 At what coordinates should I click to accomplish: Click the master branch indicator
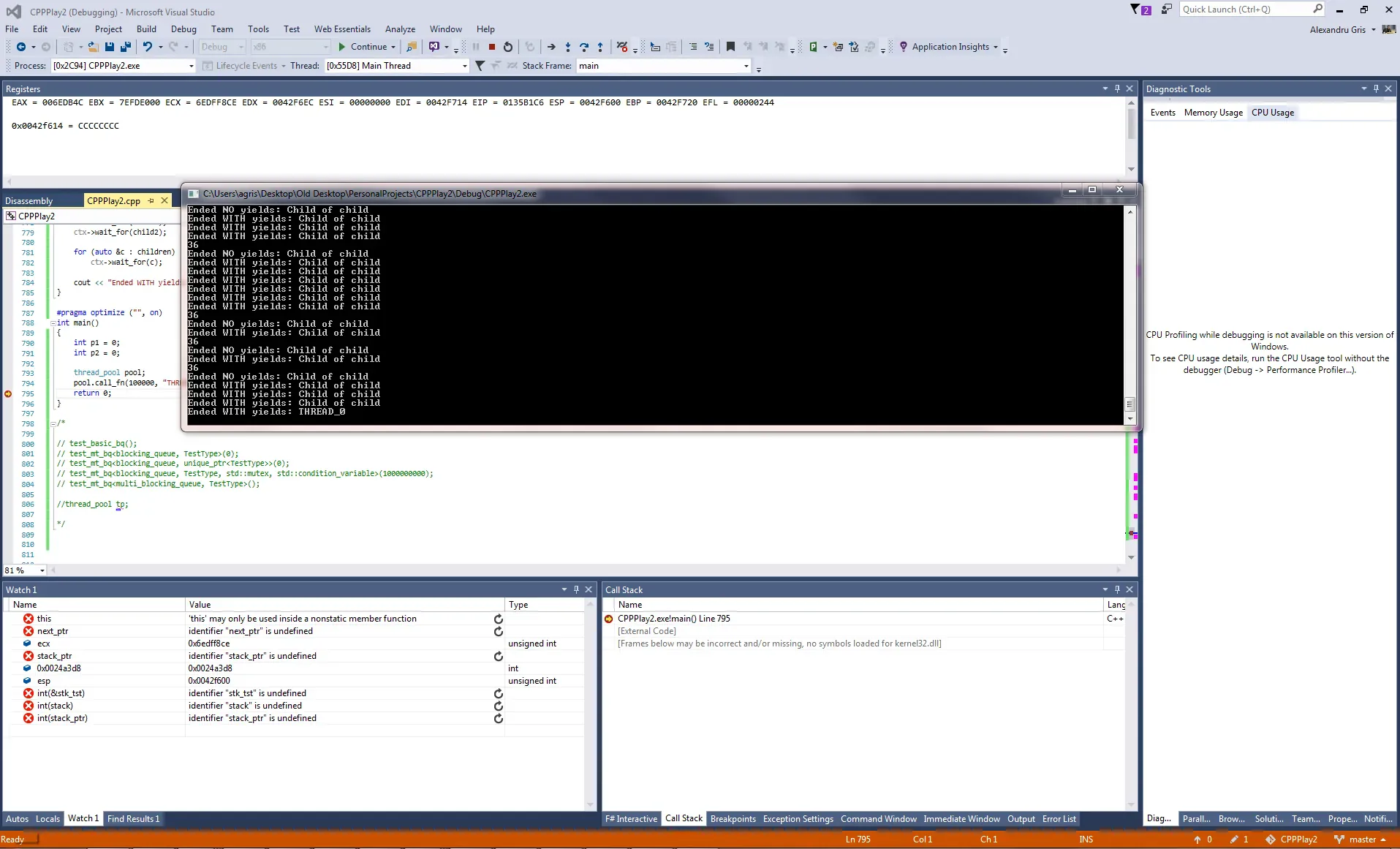point(1361,839)
